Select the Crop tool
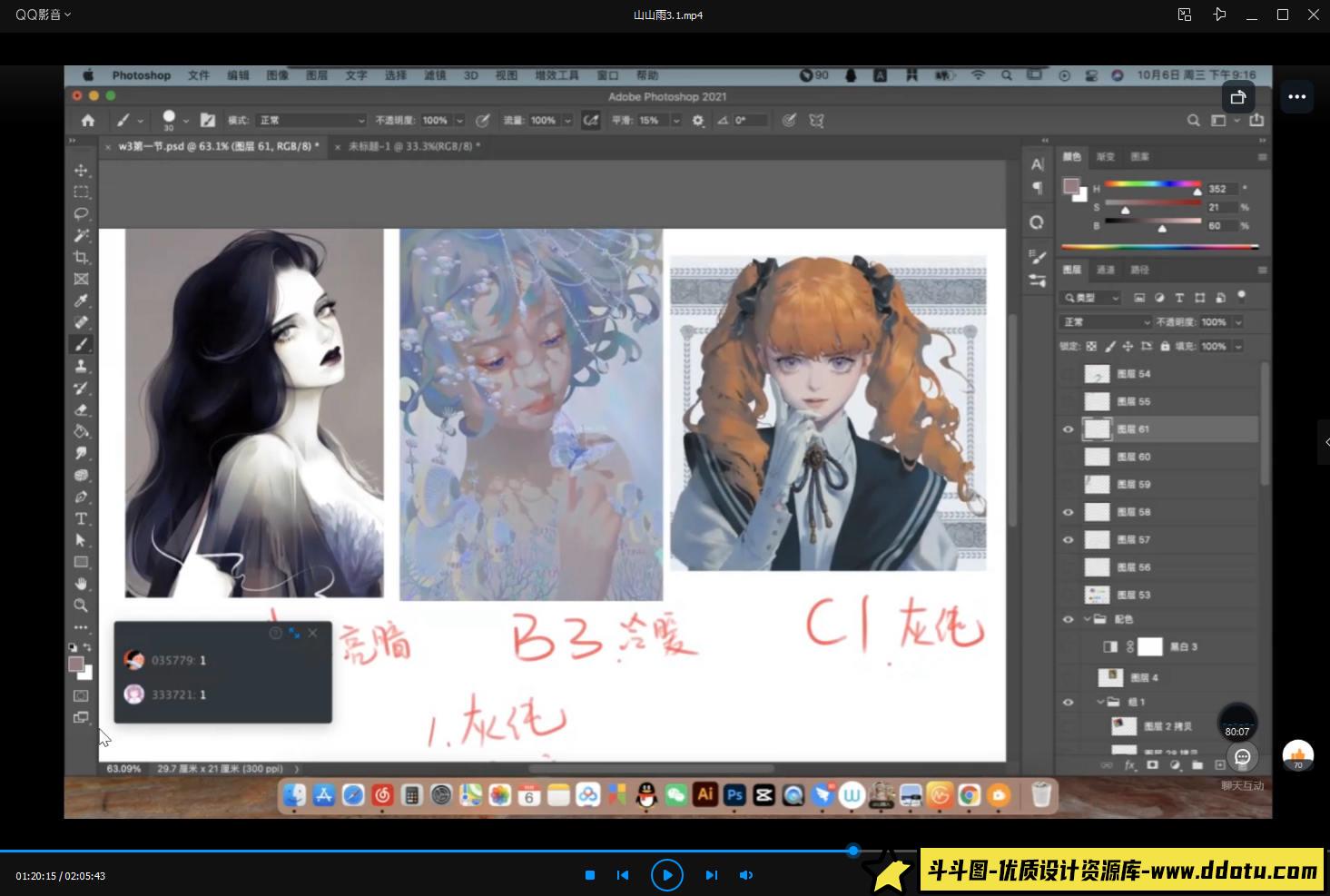Image resolution: width=1330 pixels, height=896 pixels. pos(81,257)
